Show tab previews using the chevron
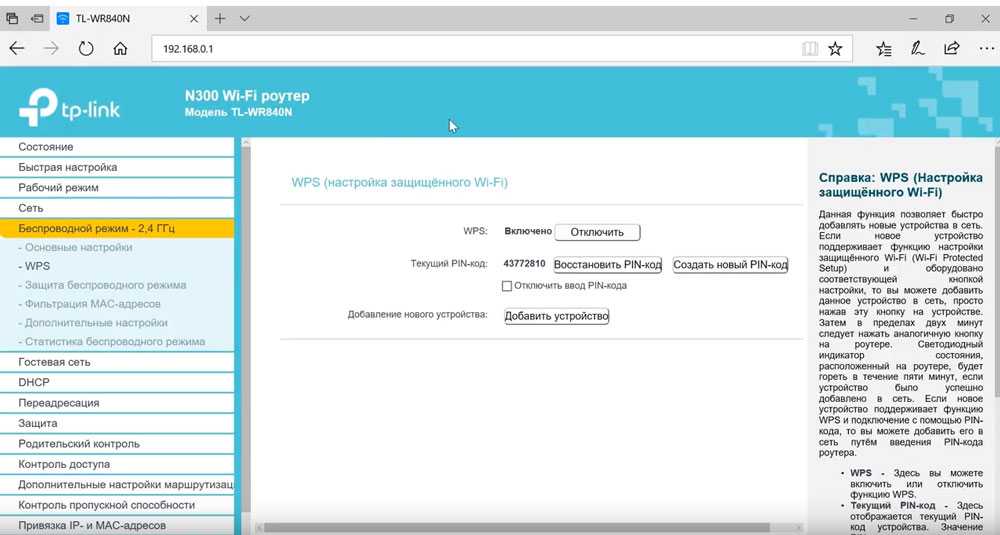This screenshot has width=1000, height=535. tap(245, 18)
